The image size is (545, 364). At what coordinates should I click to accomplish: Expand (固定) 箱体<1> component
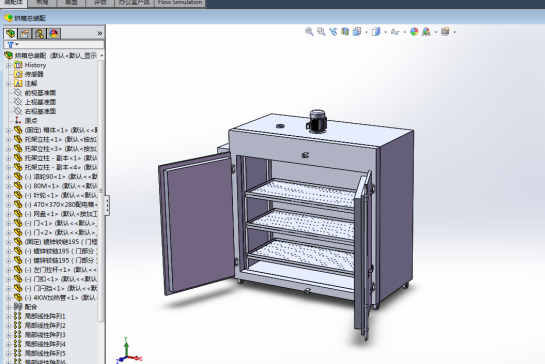pyautogui.click(x=8, y=130)
